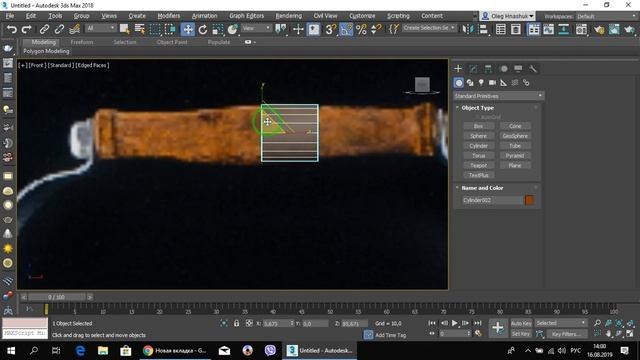Open the Create Selection Set dropdown
Viewport: 640px width, 360px height.
429,28
